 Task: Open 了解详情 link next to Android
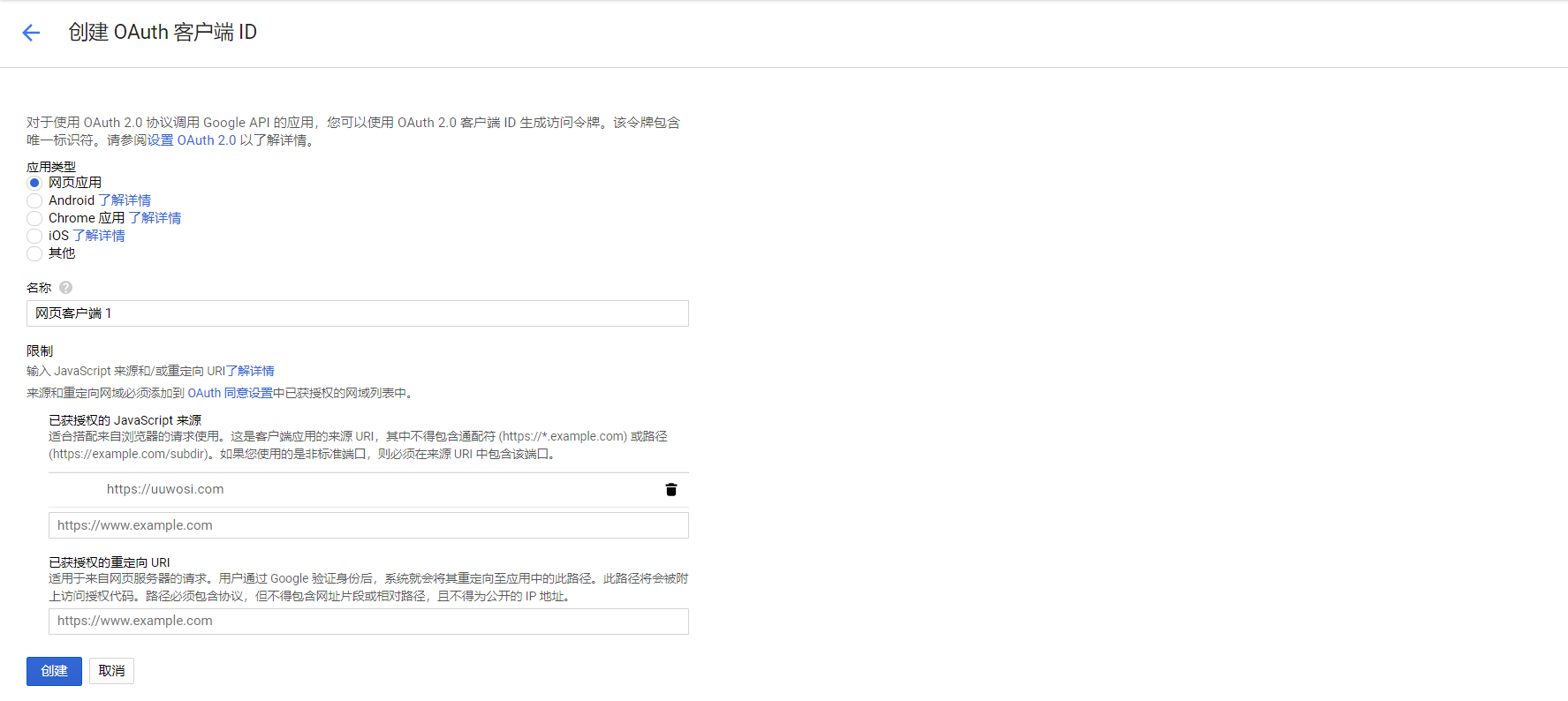[125, 200]
